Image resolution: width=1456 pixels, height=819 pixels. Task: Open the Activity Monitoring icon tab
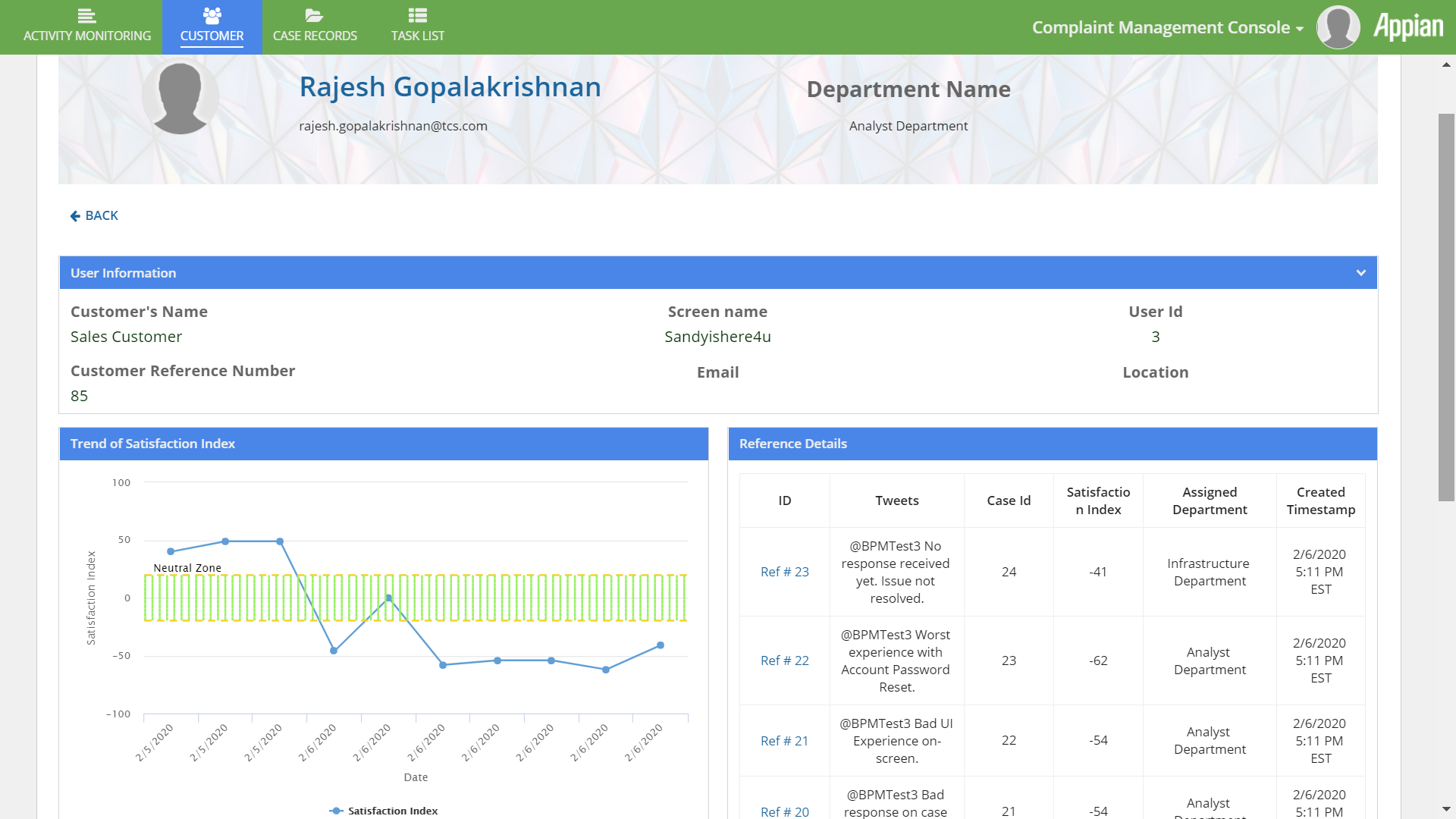[x=86, y=15]
